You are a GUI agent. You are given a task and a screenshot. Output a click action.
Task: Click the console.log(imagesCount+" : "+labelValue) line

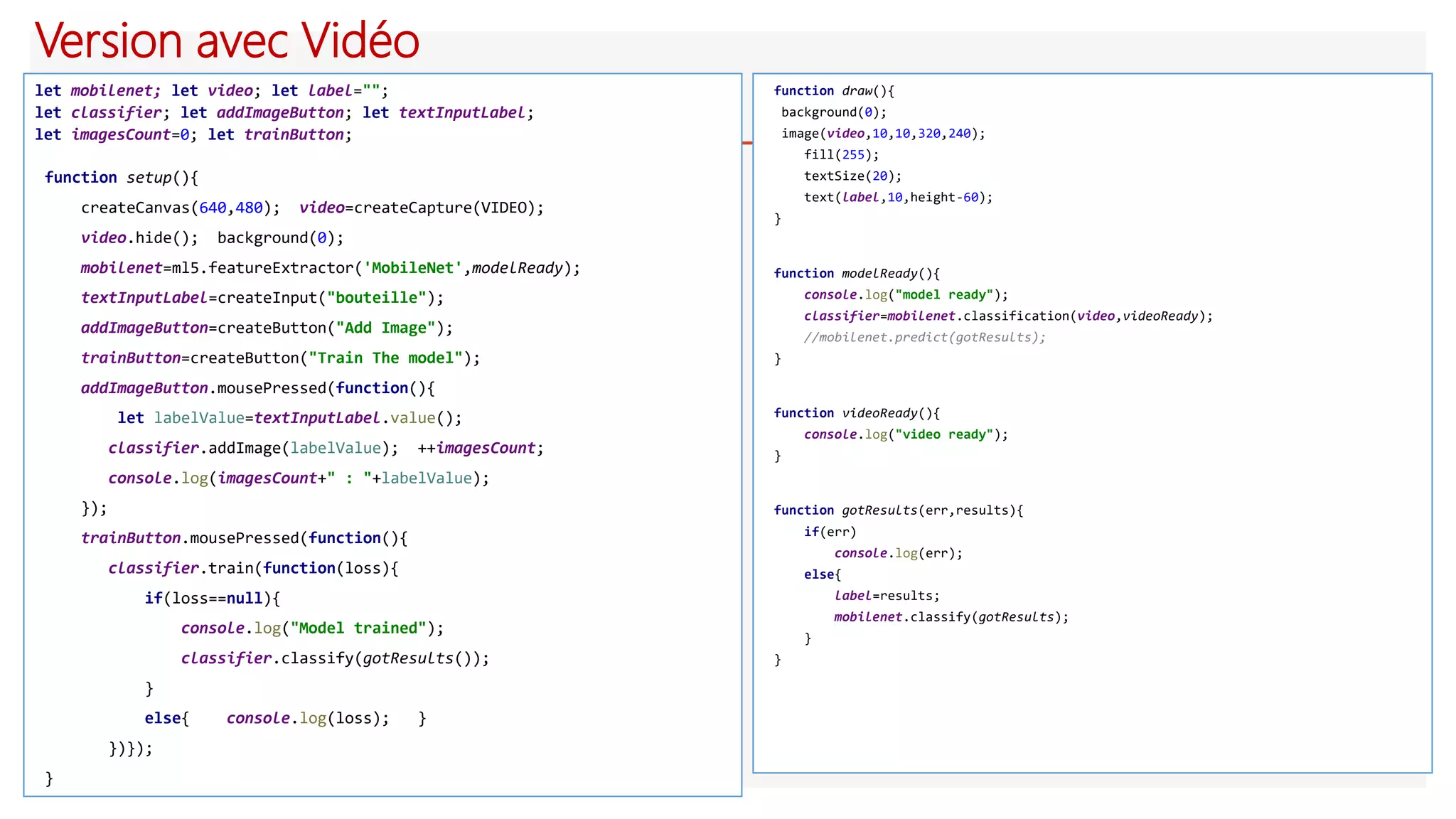pos(299,478)
